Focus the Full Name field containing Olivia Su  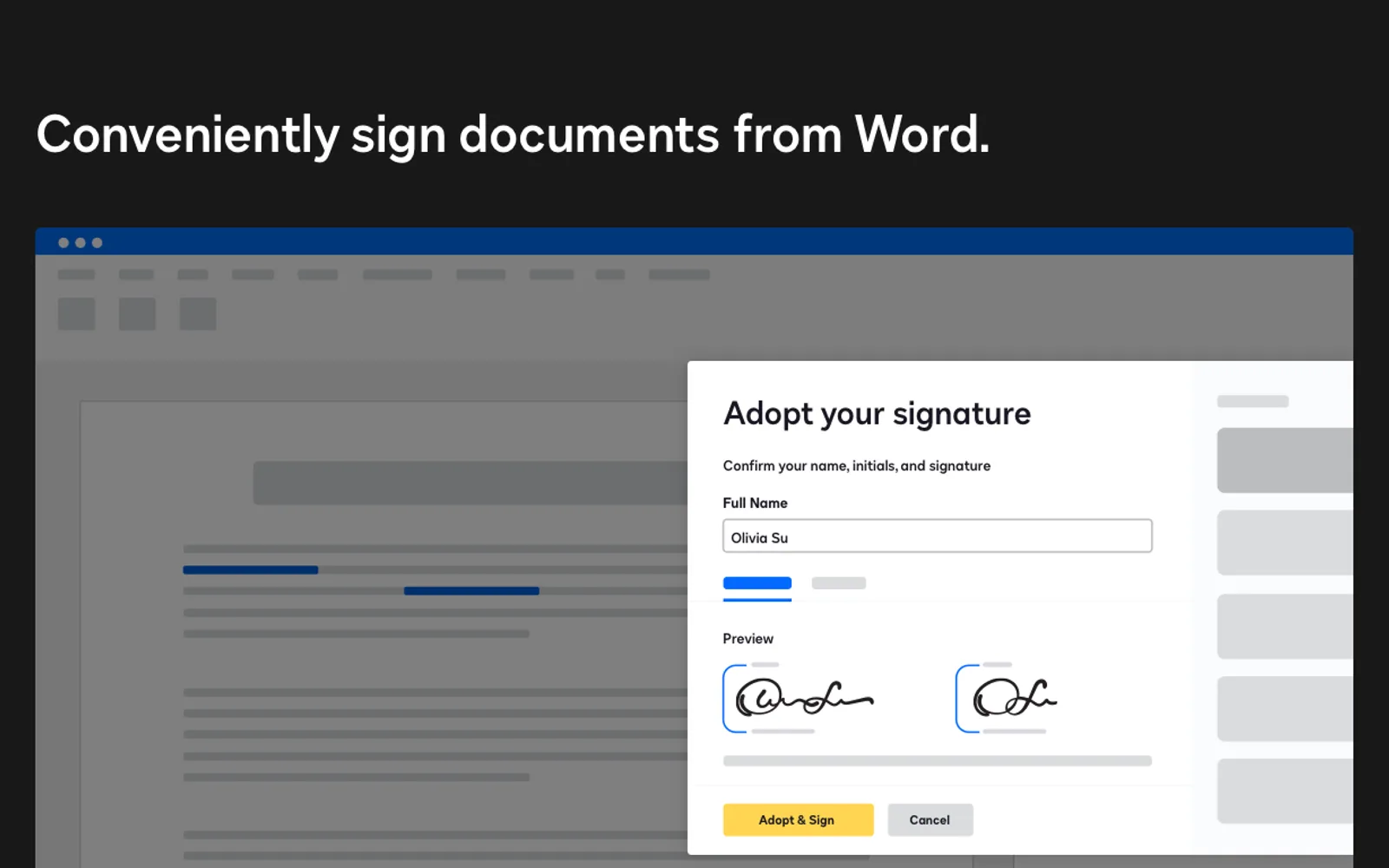click(x=937, y=536)
